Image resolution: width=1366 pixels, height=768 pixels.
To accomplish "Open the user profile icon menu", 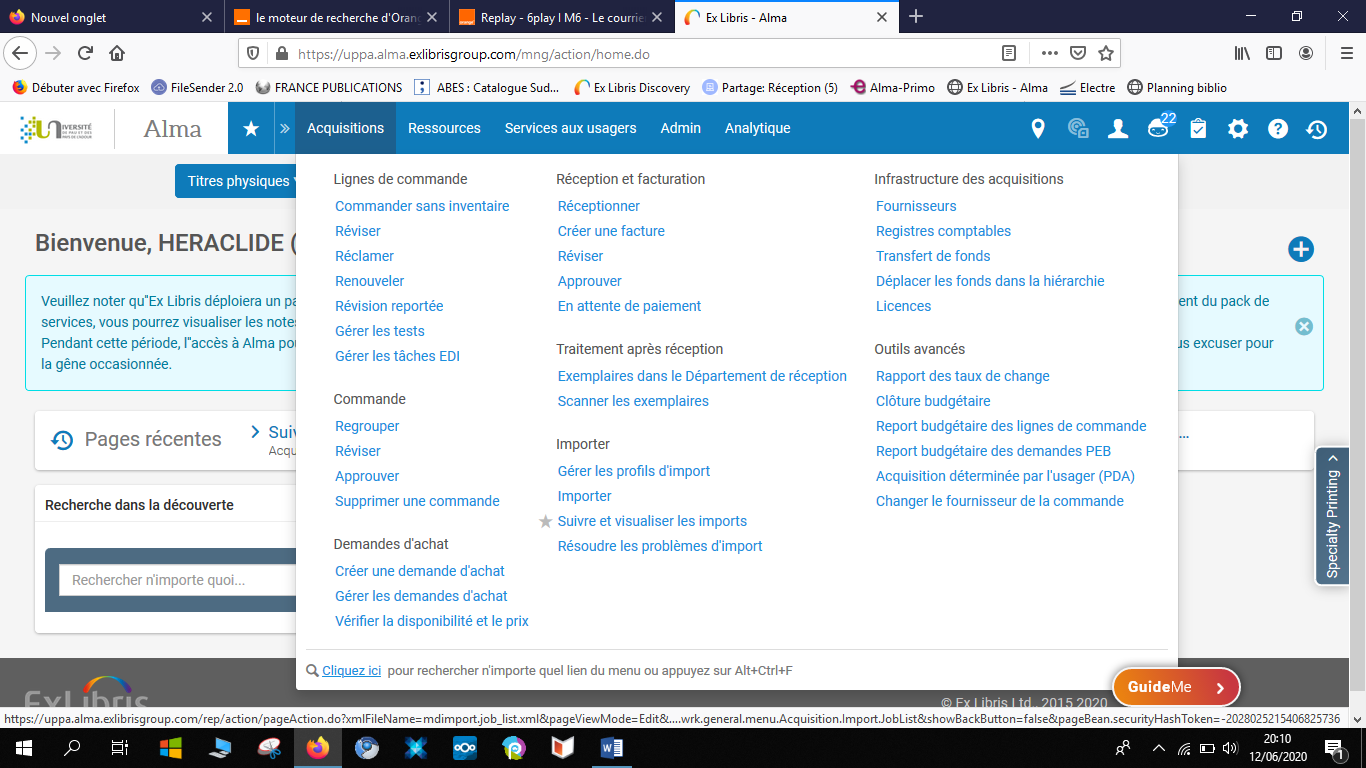I will (x=1118, y=128).
